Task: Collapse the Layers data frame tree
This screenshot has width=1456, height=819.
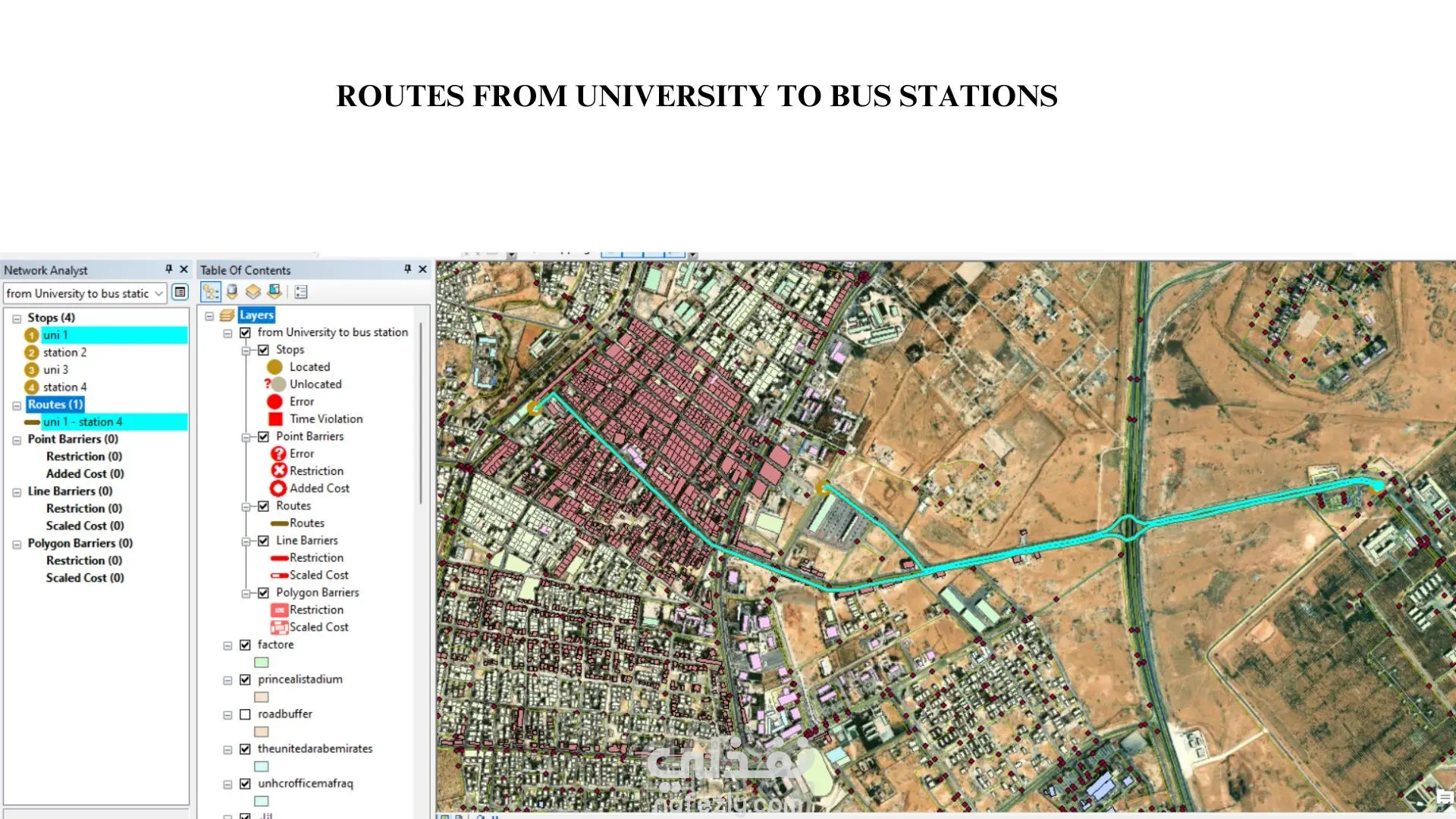Action: pos(209,316)
